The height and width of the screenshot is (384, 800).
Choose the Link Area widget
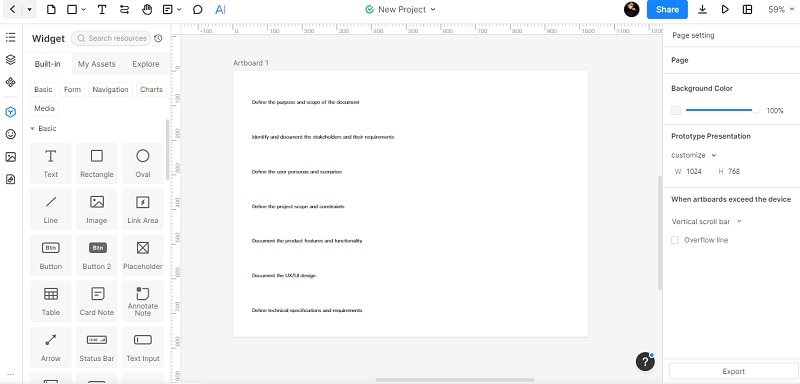tap(143, 209)
